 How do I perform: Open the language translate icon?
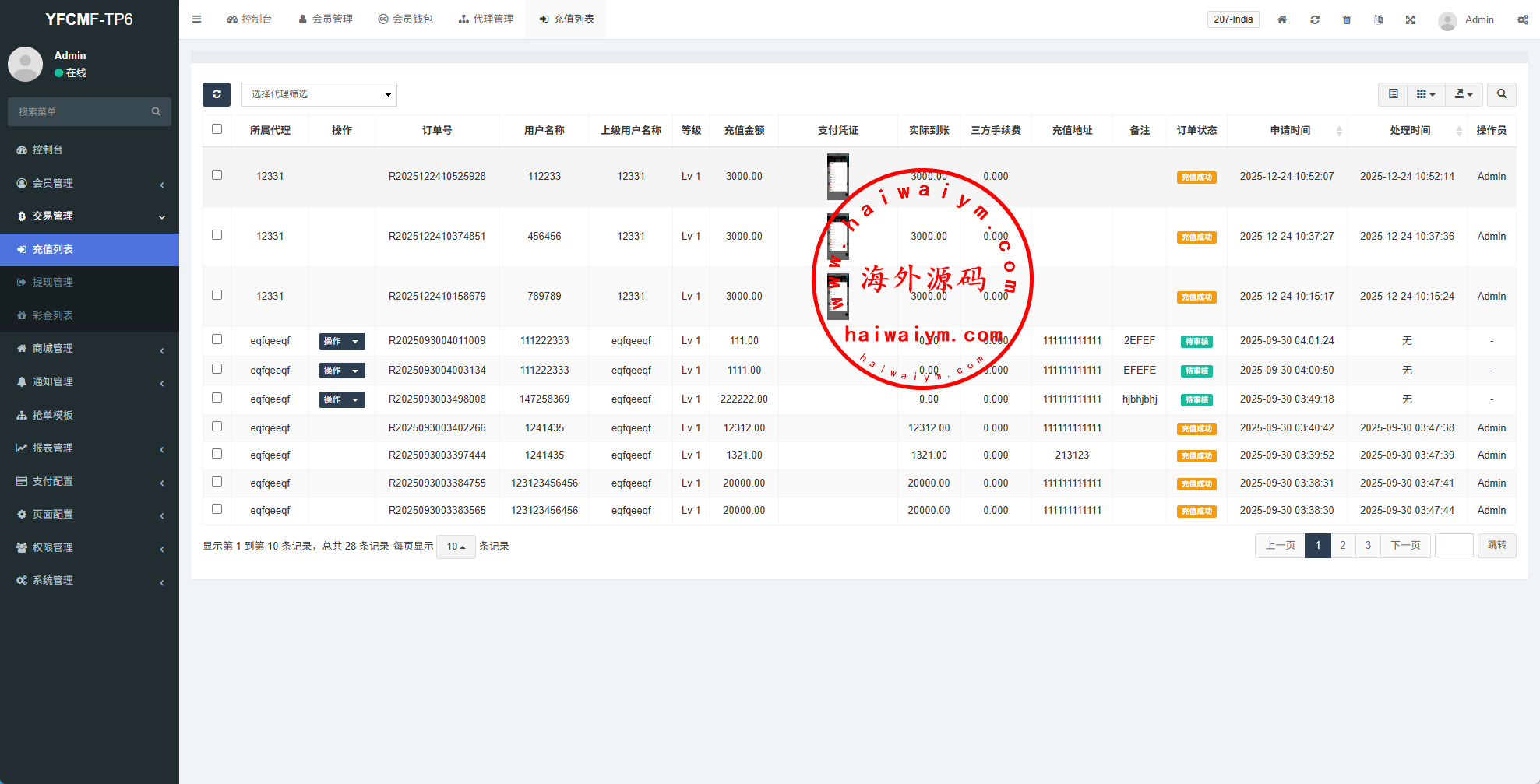point(1378,19)
